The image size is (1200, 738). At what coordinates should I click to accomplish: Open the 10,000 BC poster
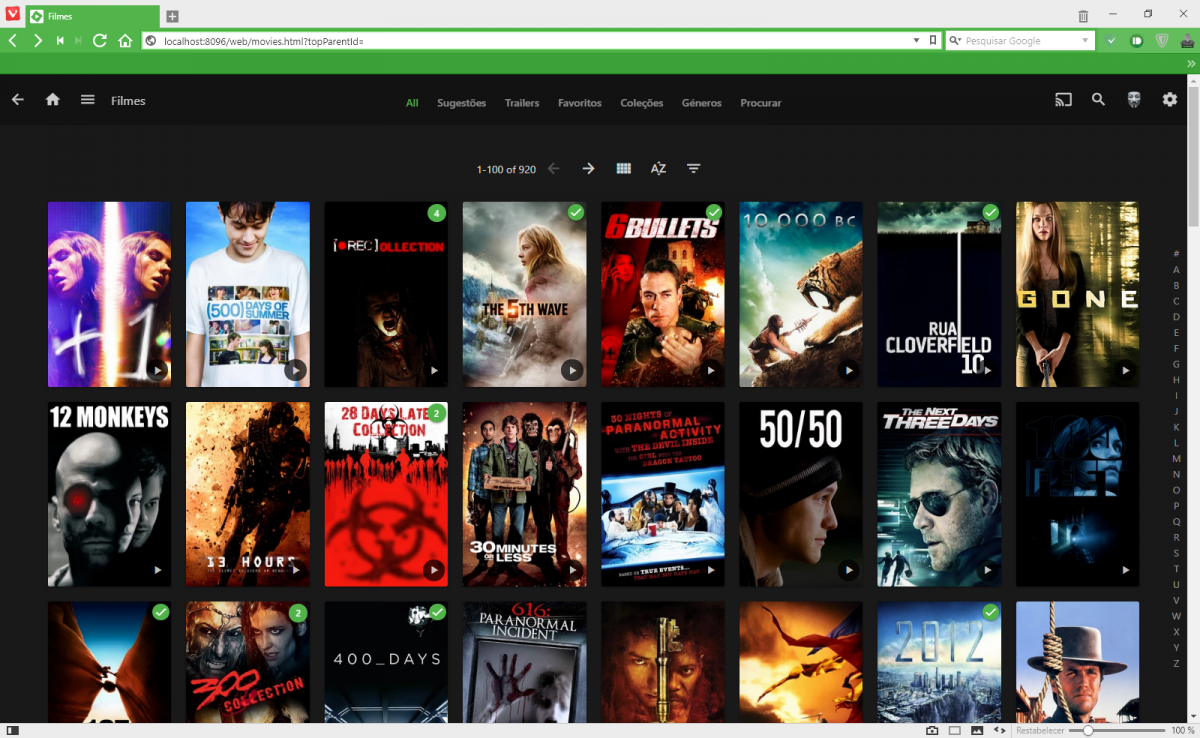801,294
